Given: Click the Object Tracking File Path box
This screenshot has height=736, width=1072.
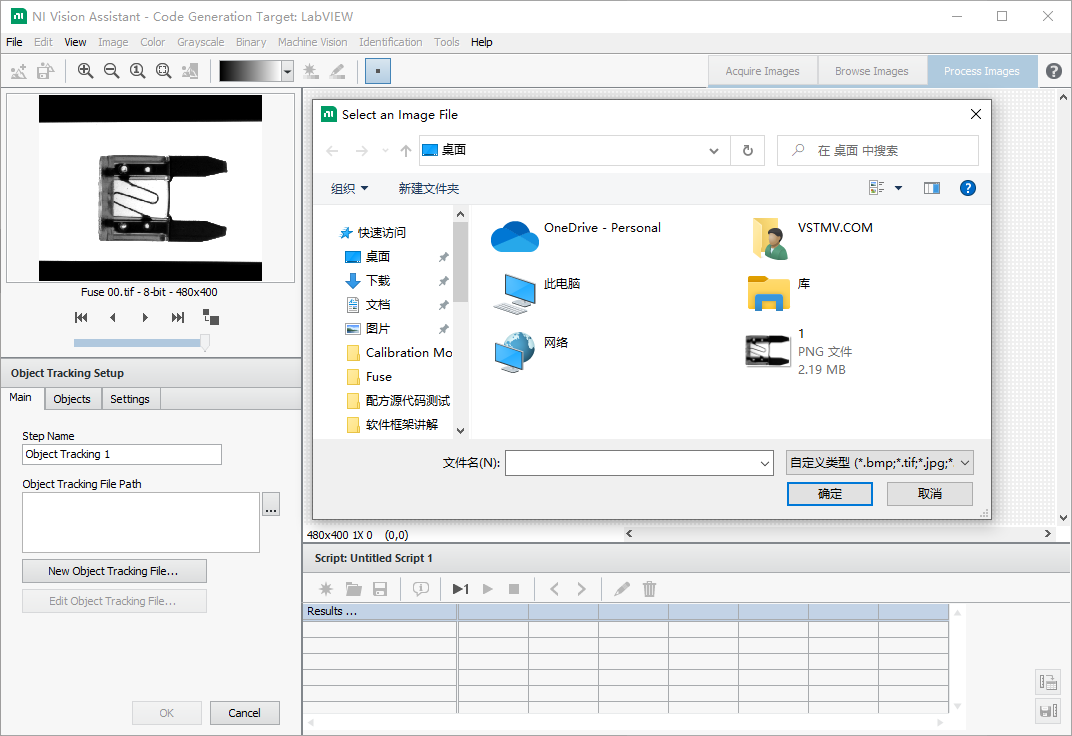Looking at the screenshot, I should (x=141, y=522).
